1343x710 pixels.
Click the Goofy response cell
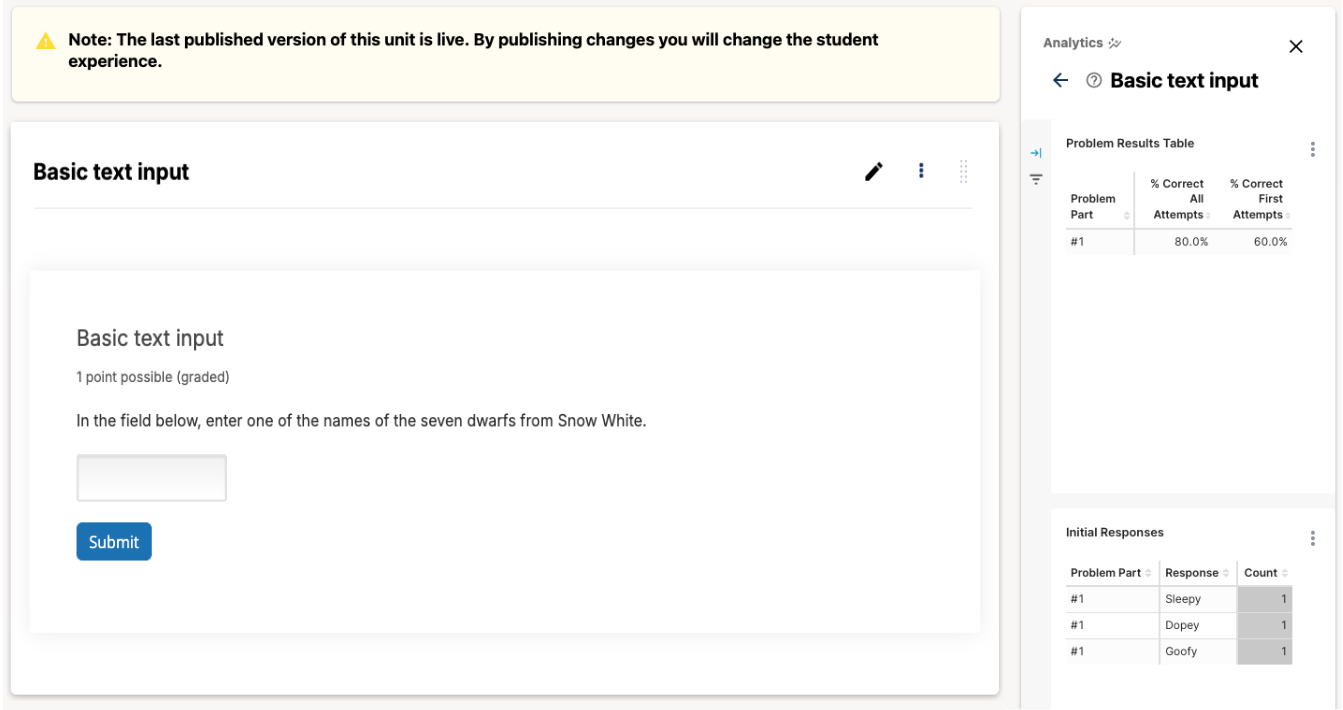coord(1181,651)
